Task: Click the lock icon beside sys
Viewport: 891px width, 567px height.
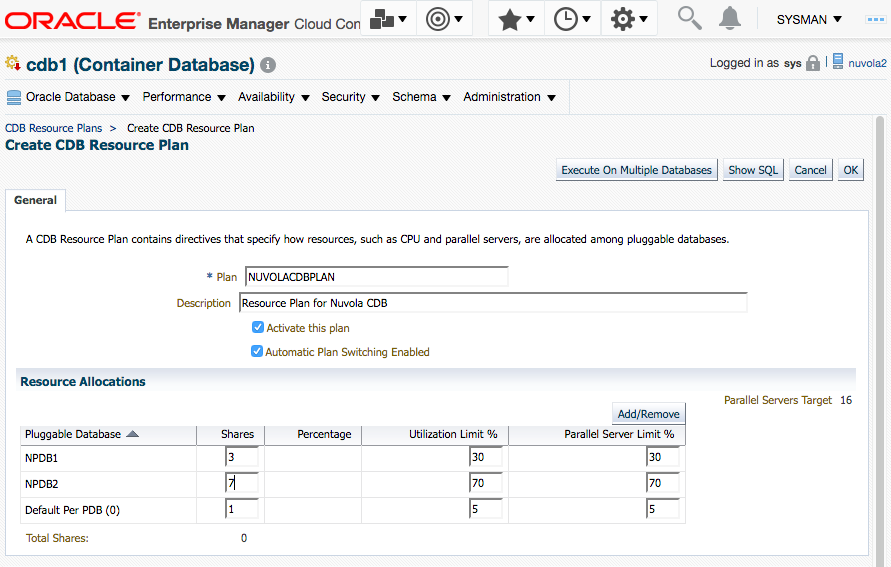Action: coord(813,63)
